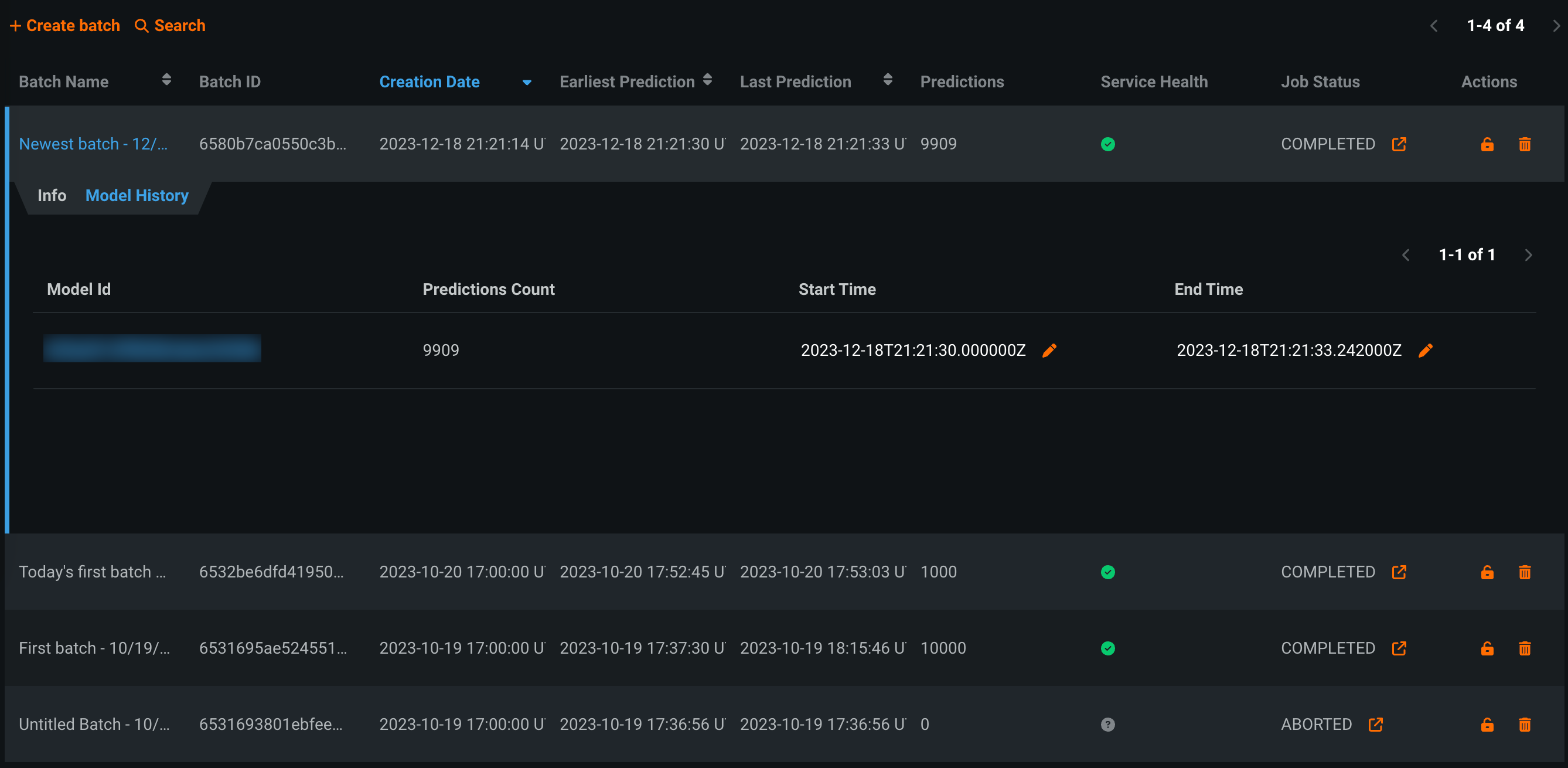Click the blurred Model Id link
Viewport: 1568px width, 768px height.
[x=152, y=348]
